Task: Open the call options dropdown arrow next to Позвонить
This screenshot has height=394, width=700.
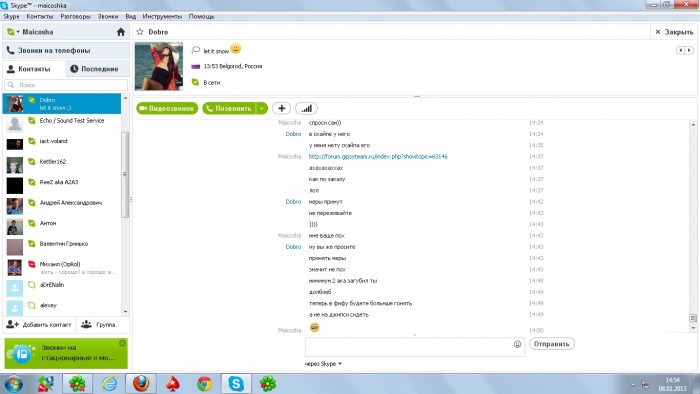Action: [262, 108]
